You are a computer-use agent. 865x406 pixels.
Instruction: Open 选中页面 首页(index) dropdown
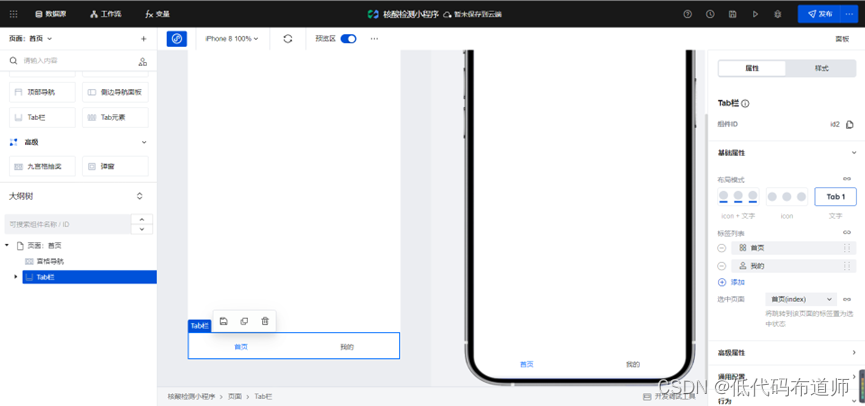[801, 299]
